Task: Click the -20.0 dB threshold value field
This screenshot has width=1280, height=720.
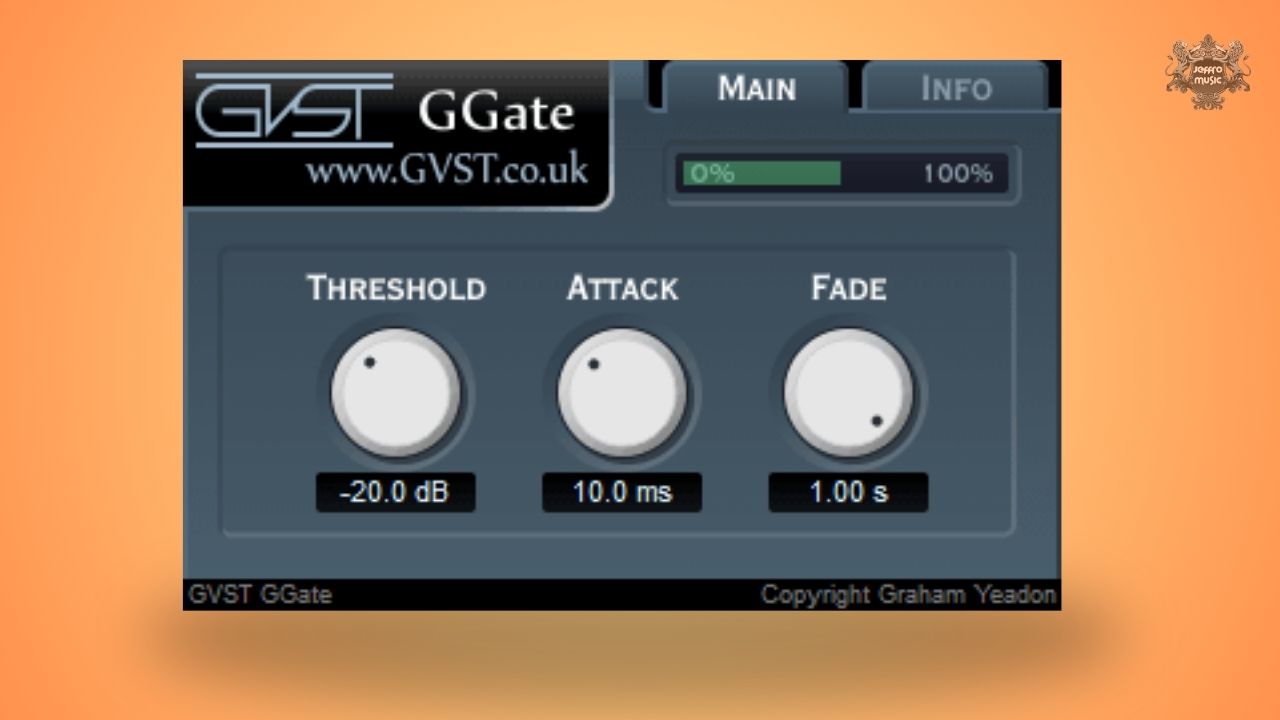Action: 396,493
